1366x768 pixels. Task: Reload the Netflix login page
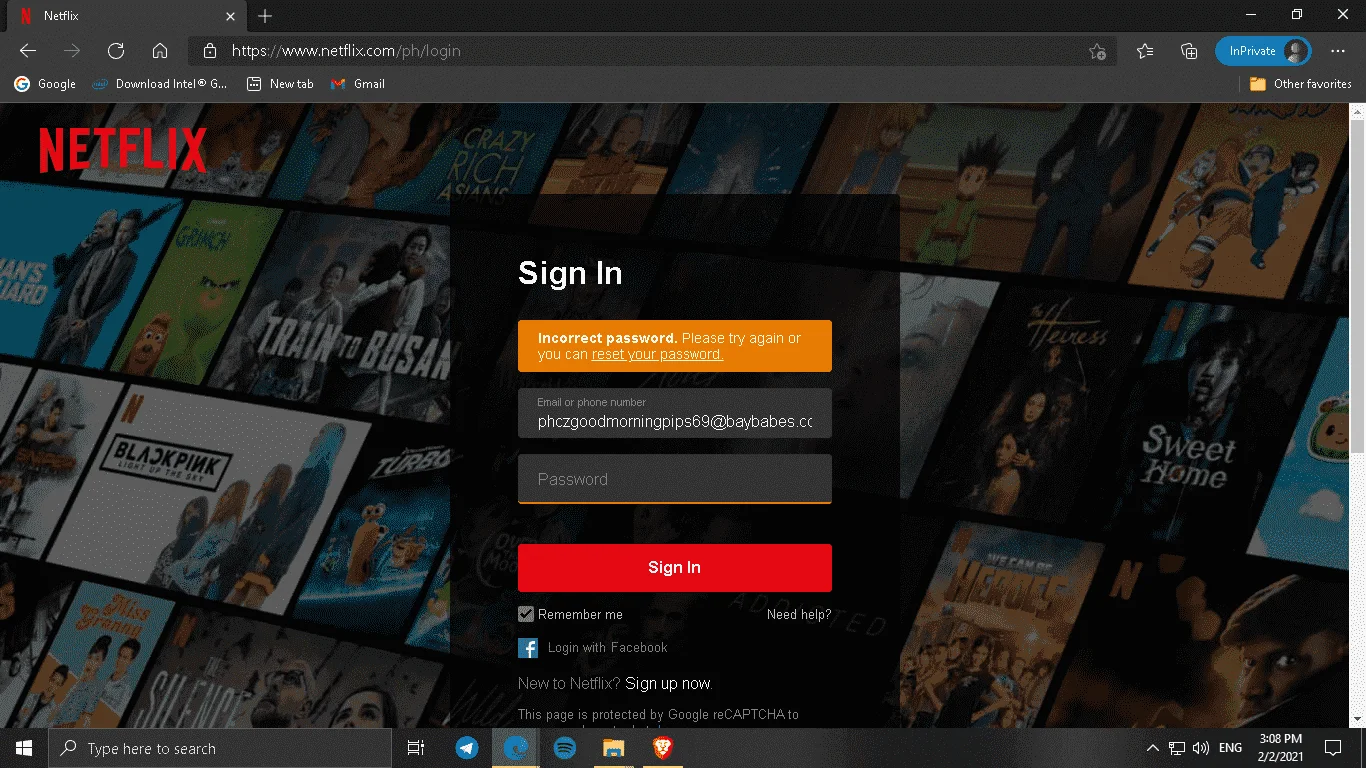[116, 51]
